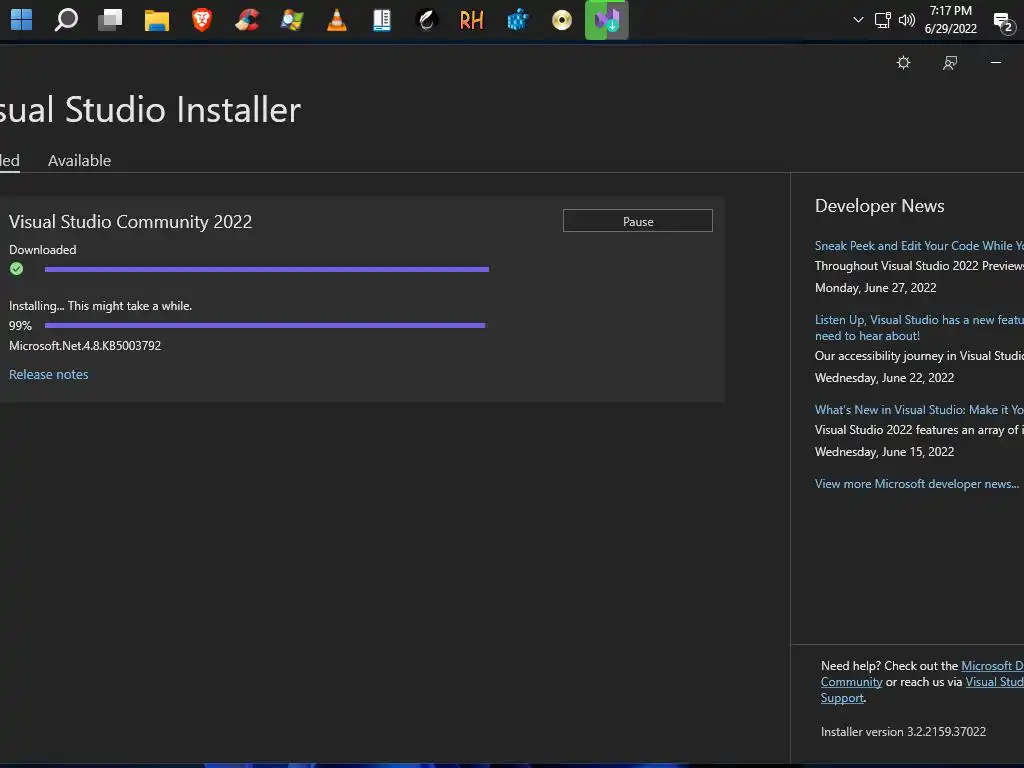Click the Installing... This might take a while text
The image size is (1024, 768).
(x=101, y=306)
